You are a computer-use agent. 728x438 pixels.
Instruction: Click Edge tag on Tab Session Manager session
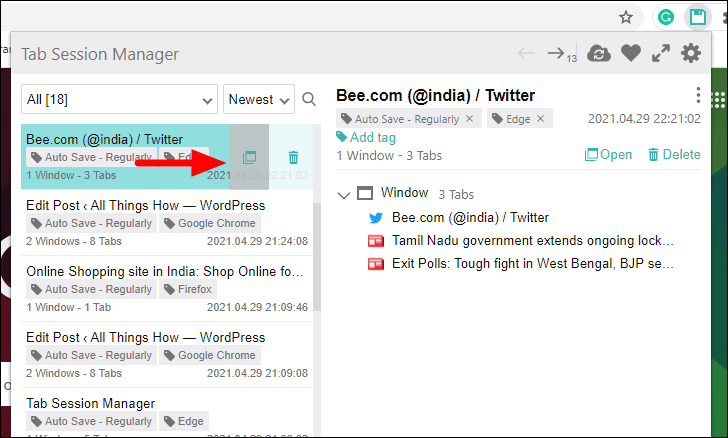[184, 421]
